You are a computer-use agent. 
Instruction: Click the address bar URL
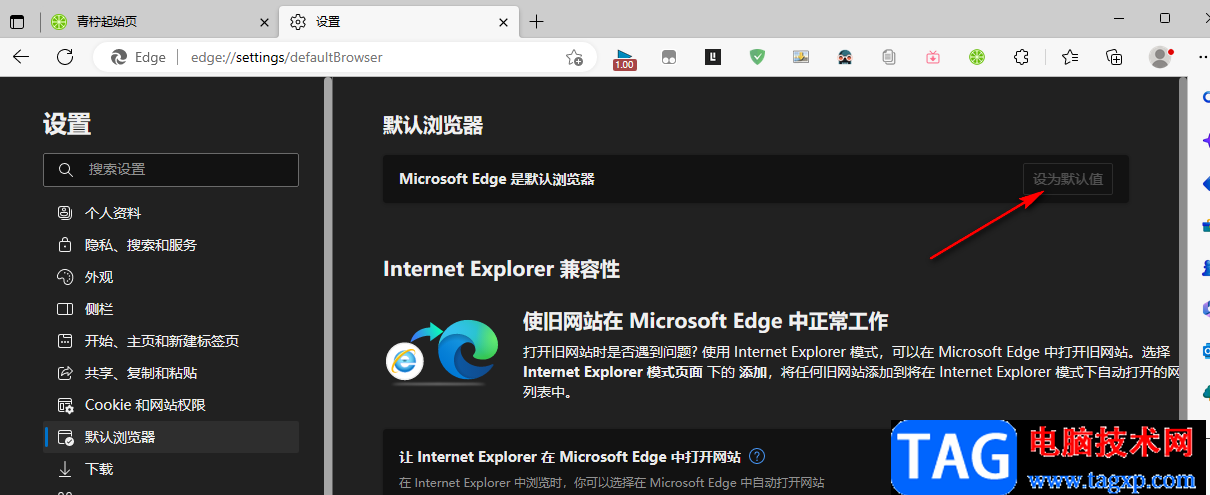[287, 58]
